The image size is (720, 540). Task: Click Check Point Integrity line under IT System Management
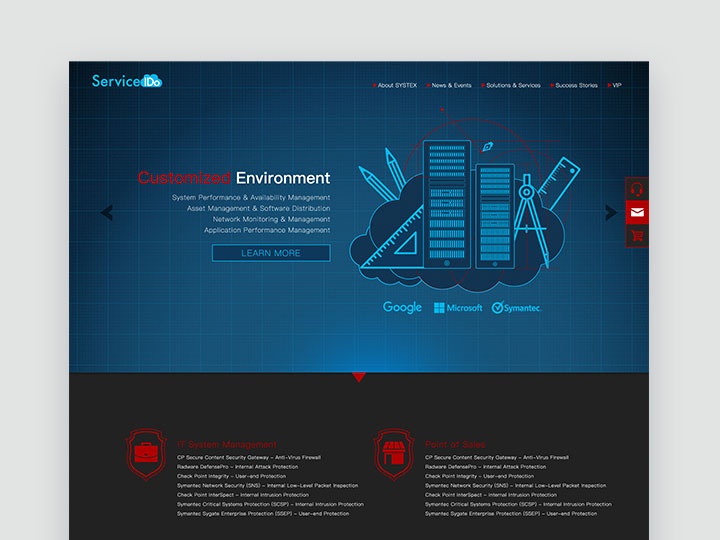(x=231, y=476)
